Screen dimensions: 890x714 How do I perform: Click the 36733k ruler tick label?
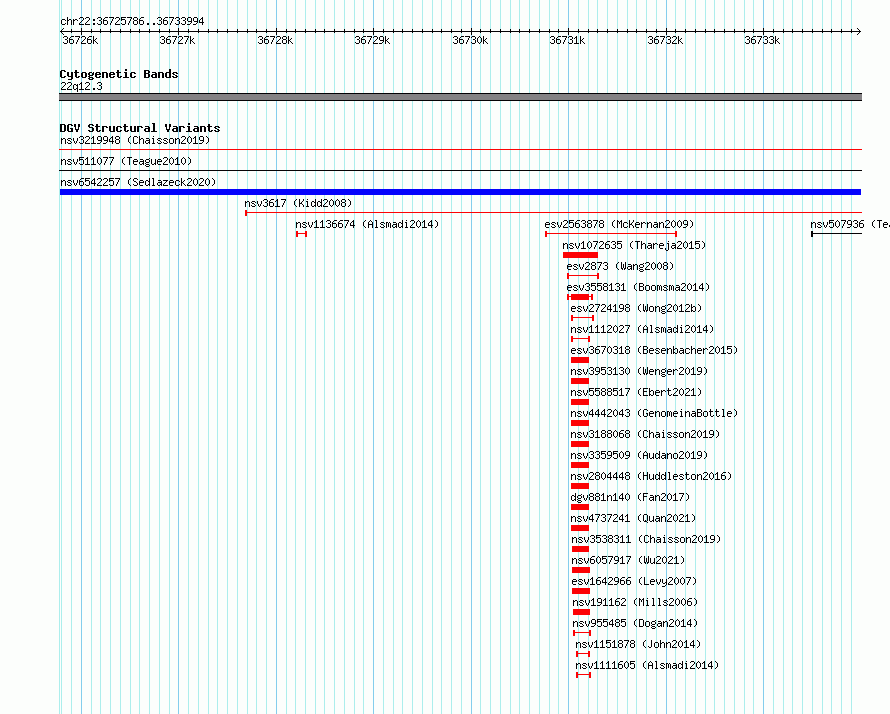pos(762,40)
